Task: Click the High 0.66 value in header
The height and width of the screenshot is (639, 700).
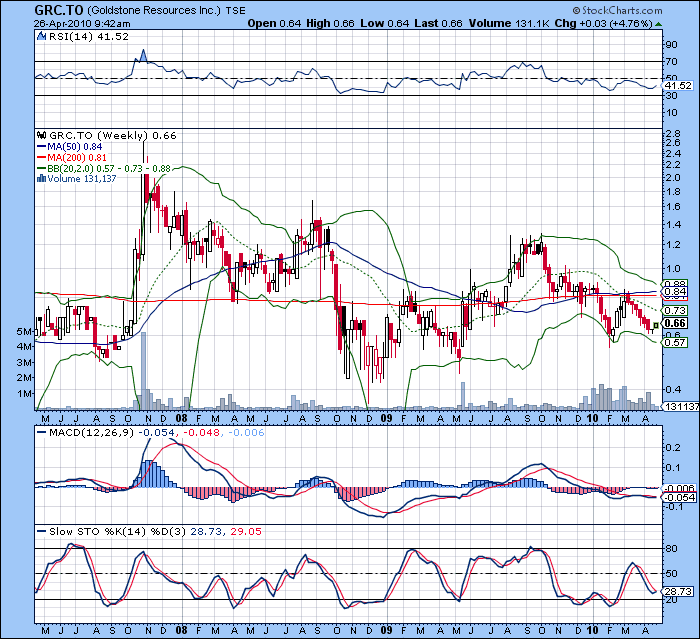Action: 330,23
